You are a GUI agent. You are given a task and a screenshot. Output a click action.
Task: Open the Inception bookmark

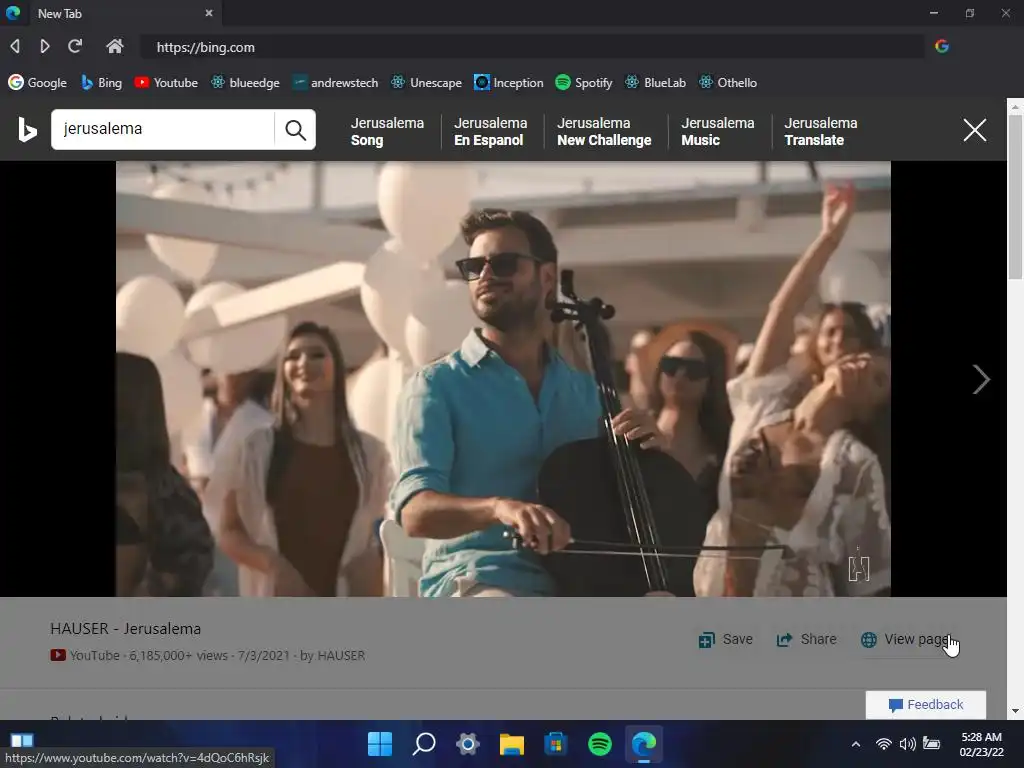pyautogui.click(x=509, y=83)
